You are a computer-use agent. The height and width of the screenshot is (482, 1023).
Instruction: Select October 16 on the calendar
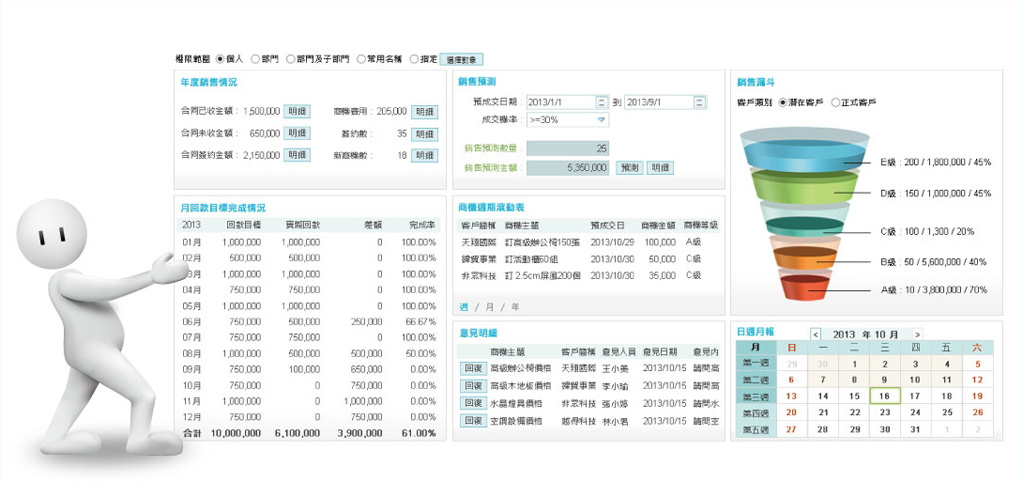(884, 396)
